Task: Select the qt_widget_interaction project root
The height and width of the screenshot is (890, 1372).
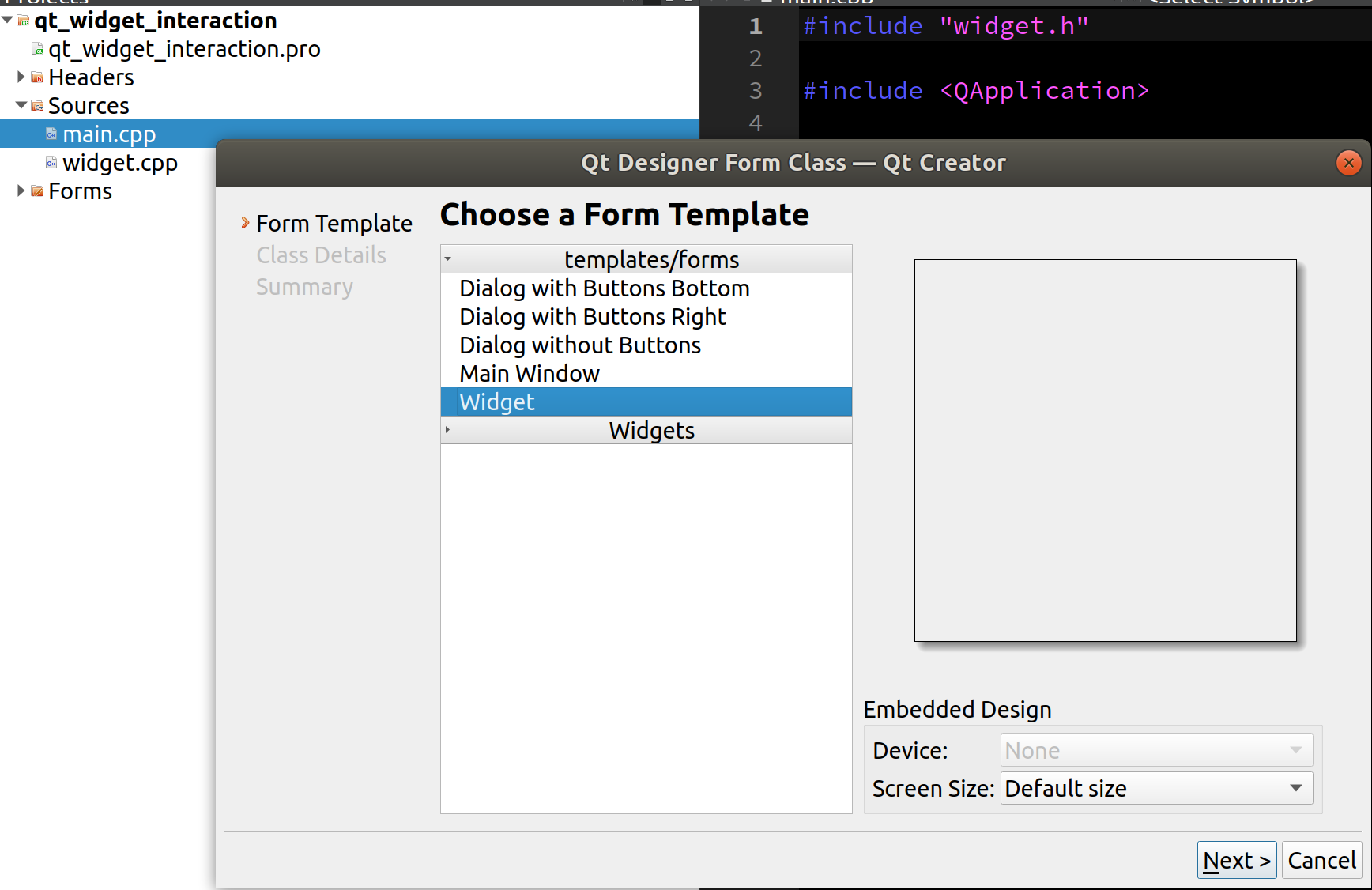Action: 155,21
